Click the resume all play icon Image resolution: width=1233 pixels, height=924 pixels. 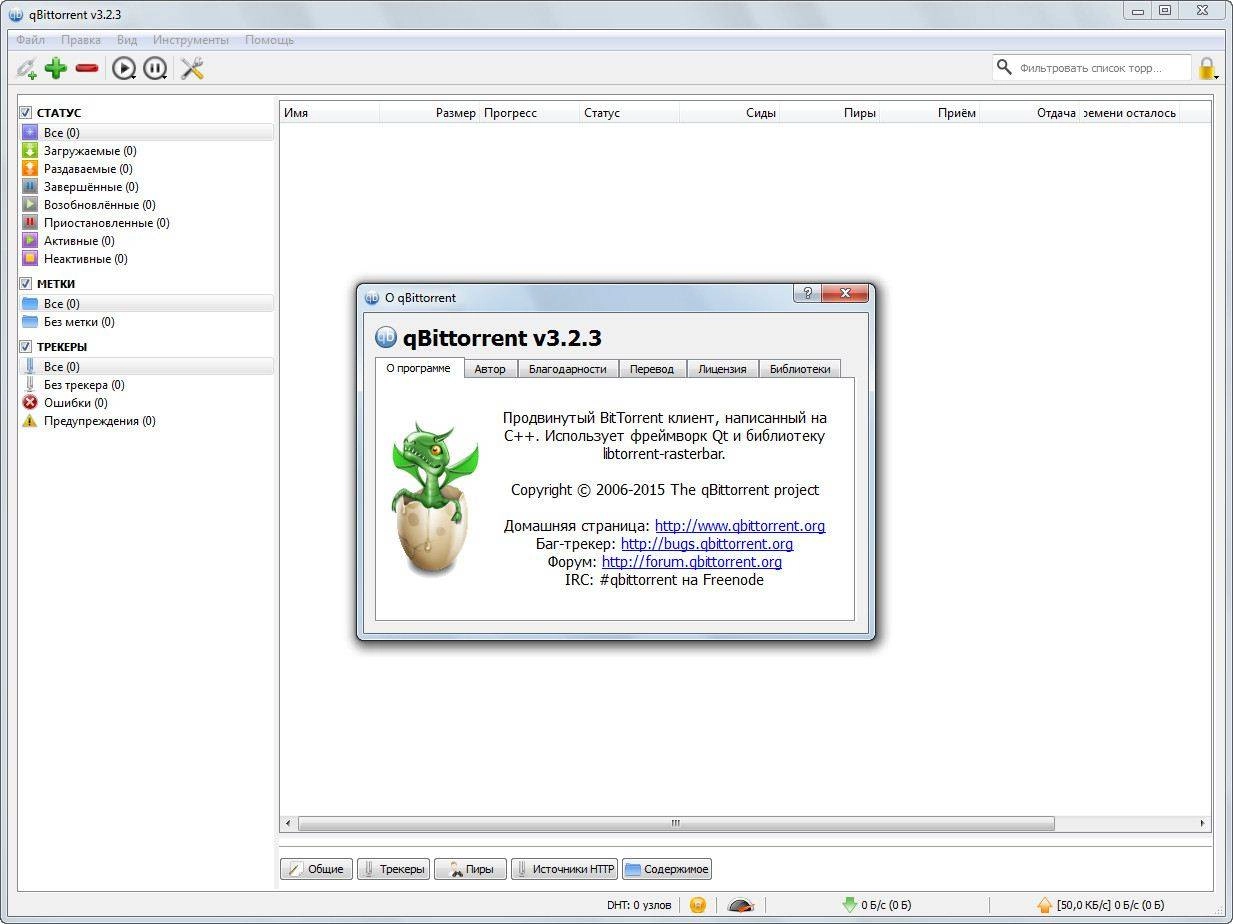(124, 68)
